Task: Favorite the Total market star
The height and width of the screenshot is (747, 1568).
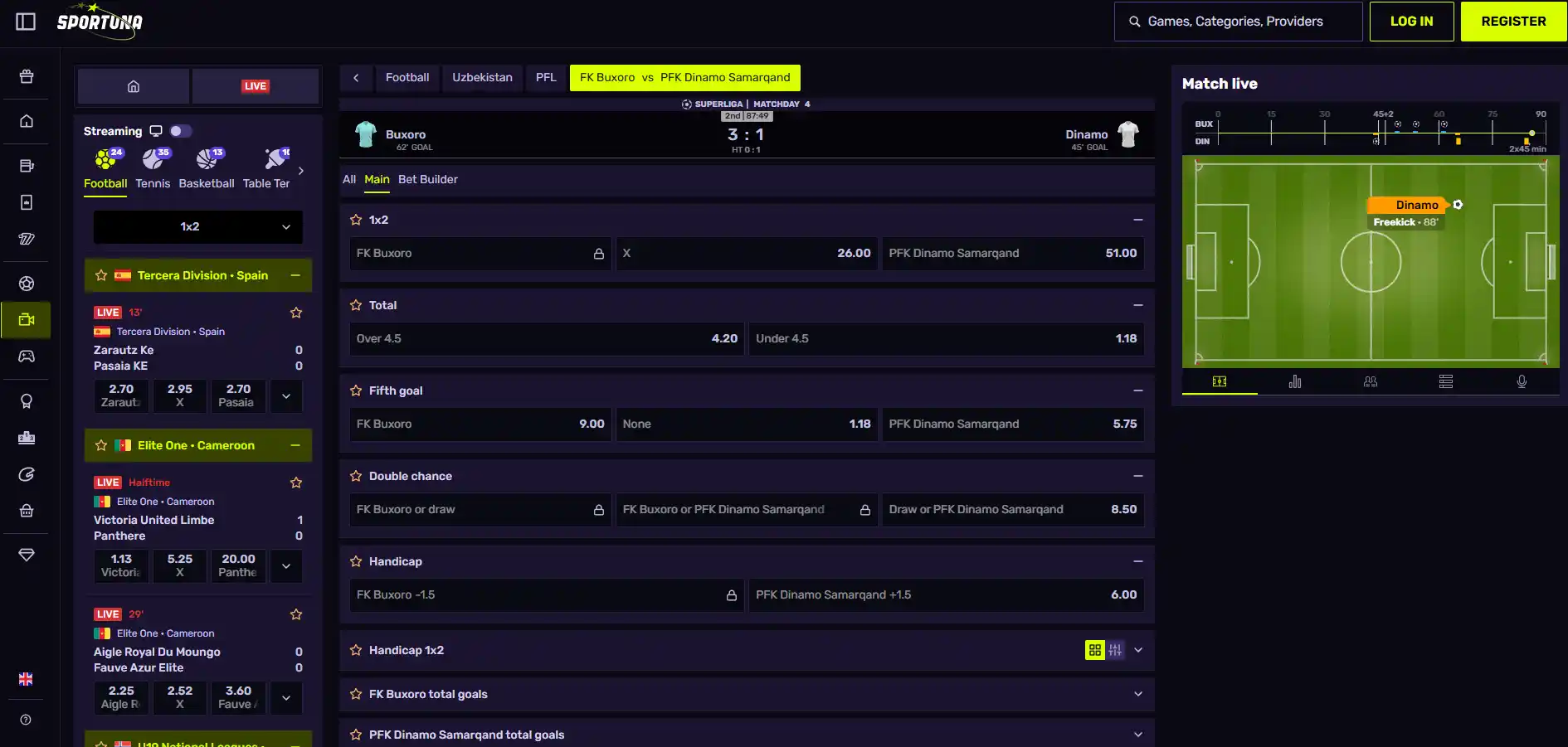Action: click(x=356, y=305)
